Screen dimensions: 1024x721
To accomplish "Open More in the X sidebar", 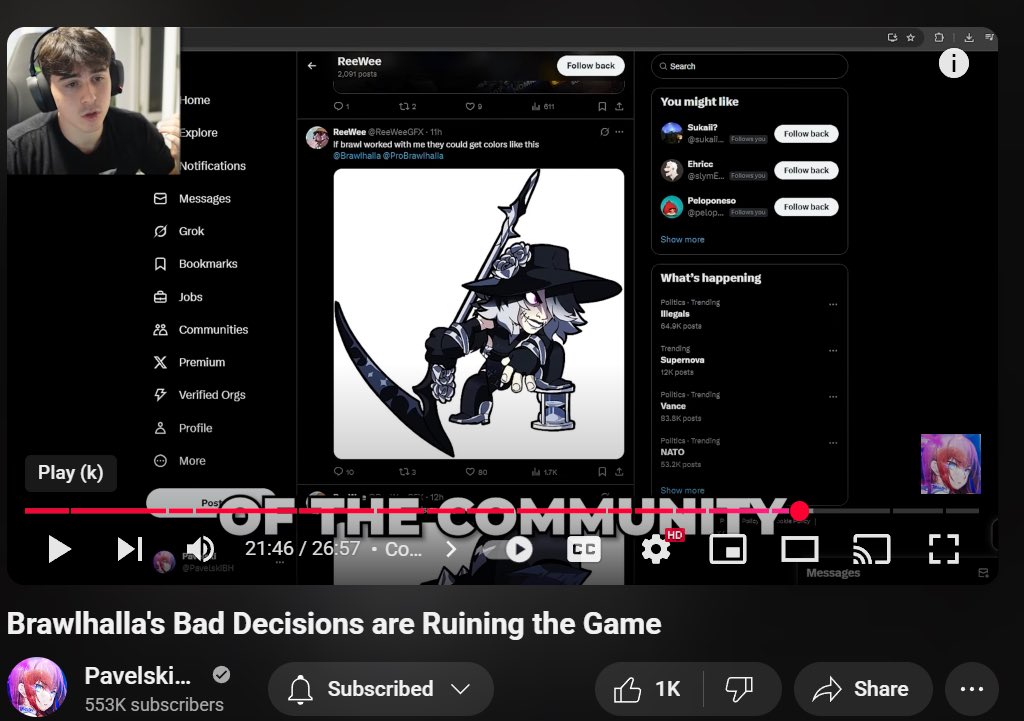I will [179, 461].
